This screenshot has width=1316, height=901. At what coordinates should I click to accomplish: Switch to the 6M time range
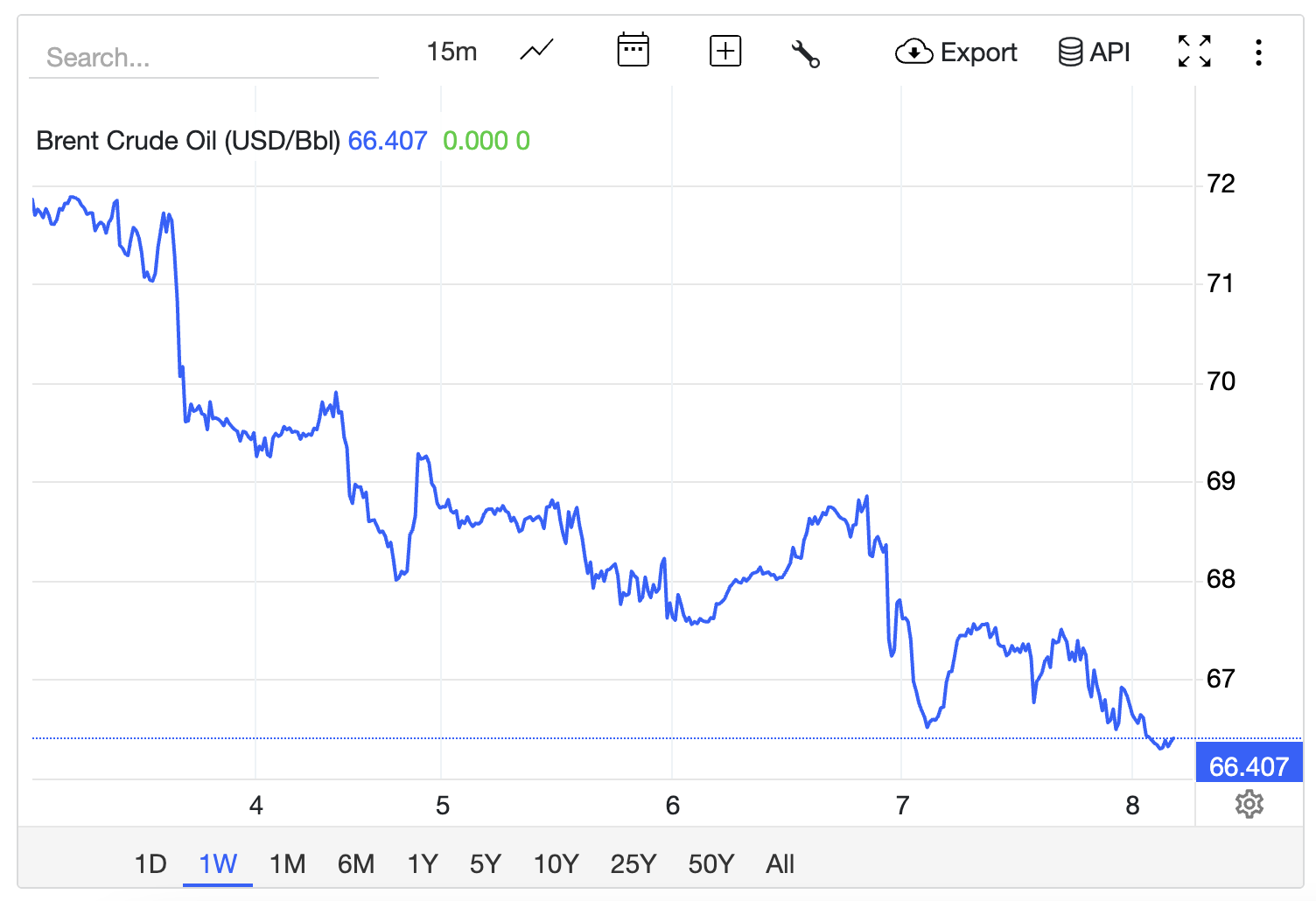tap(356, 864)
